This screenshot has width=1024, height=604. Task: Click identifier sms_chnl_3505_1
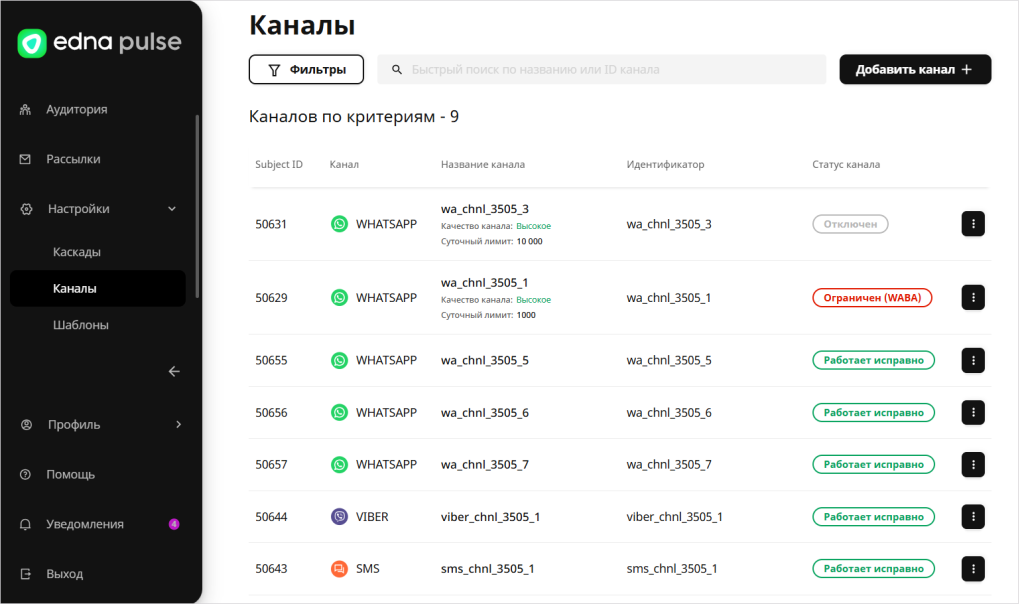pos(672,569)
